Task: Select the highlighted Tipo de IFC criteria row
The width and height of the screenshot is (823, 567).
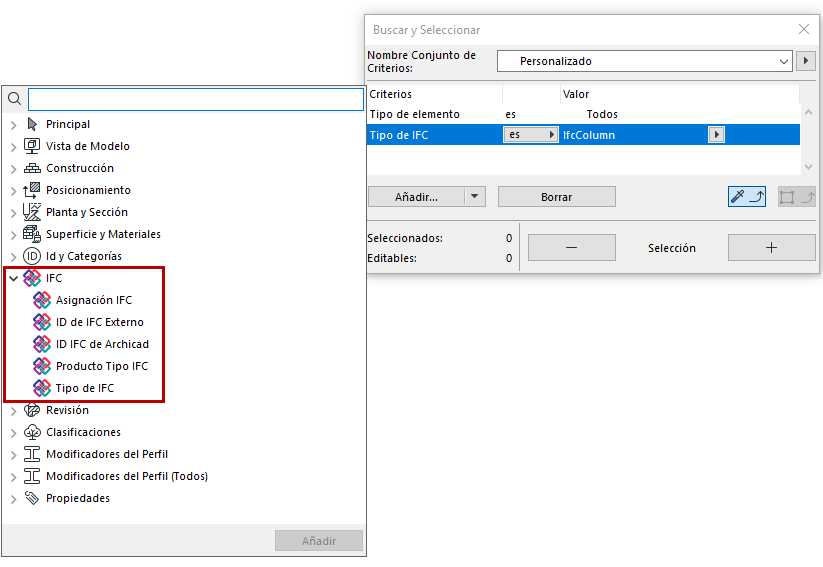Action: tap(584, 135)
